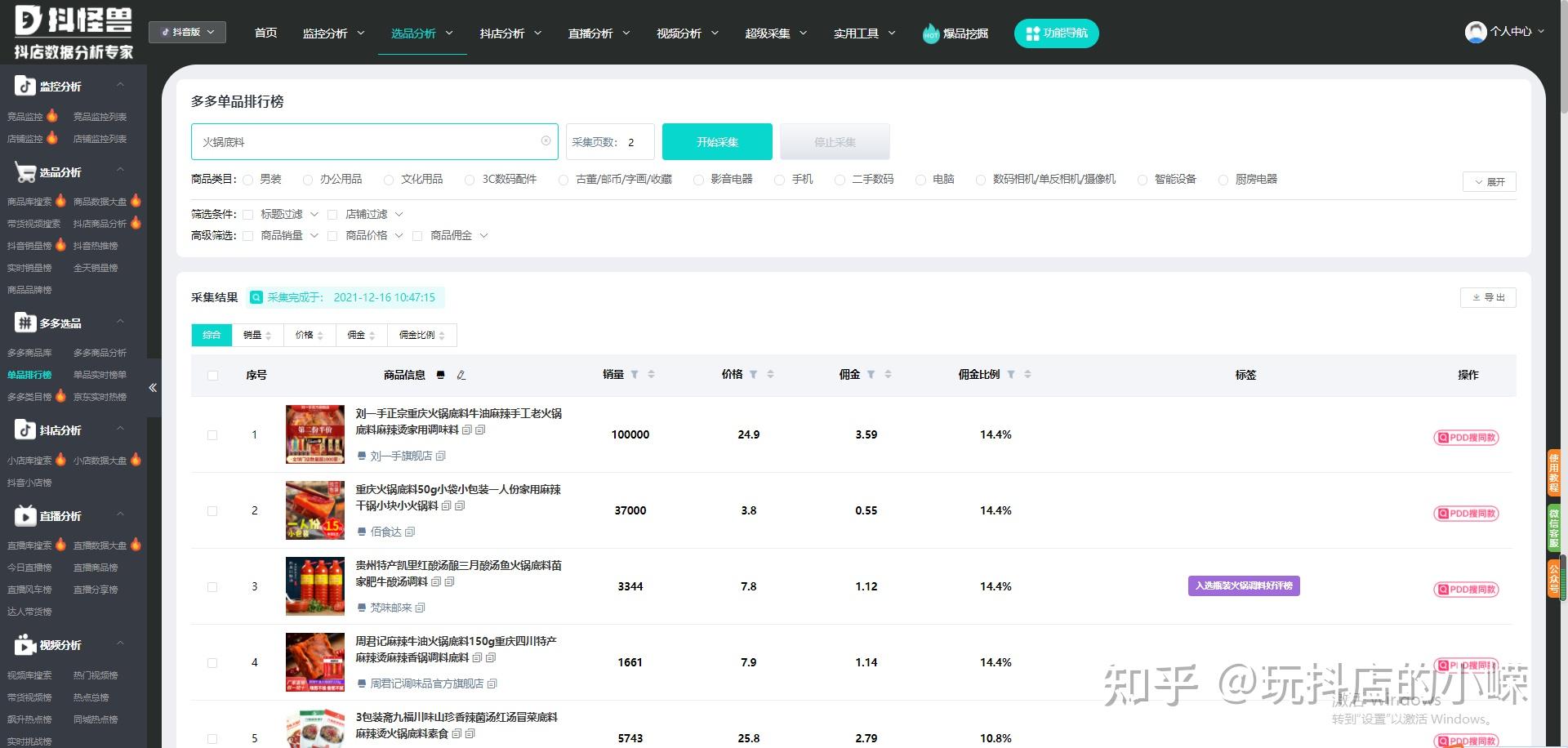Collapse the 选品分析 sidebar section chevron
The image size is (1568, 748).
click(121, 171)
